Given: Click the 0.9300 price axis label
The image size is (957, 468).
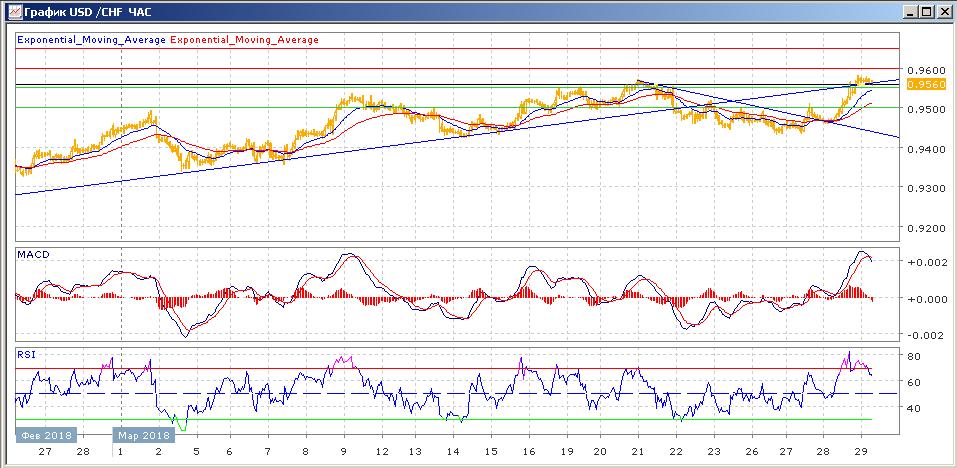Looking at the screenshot, I should [x=926, y=189].
